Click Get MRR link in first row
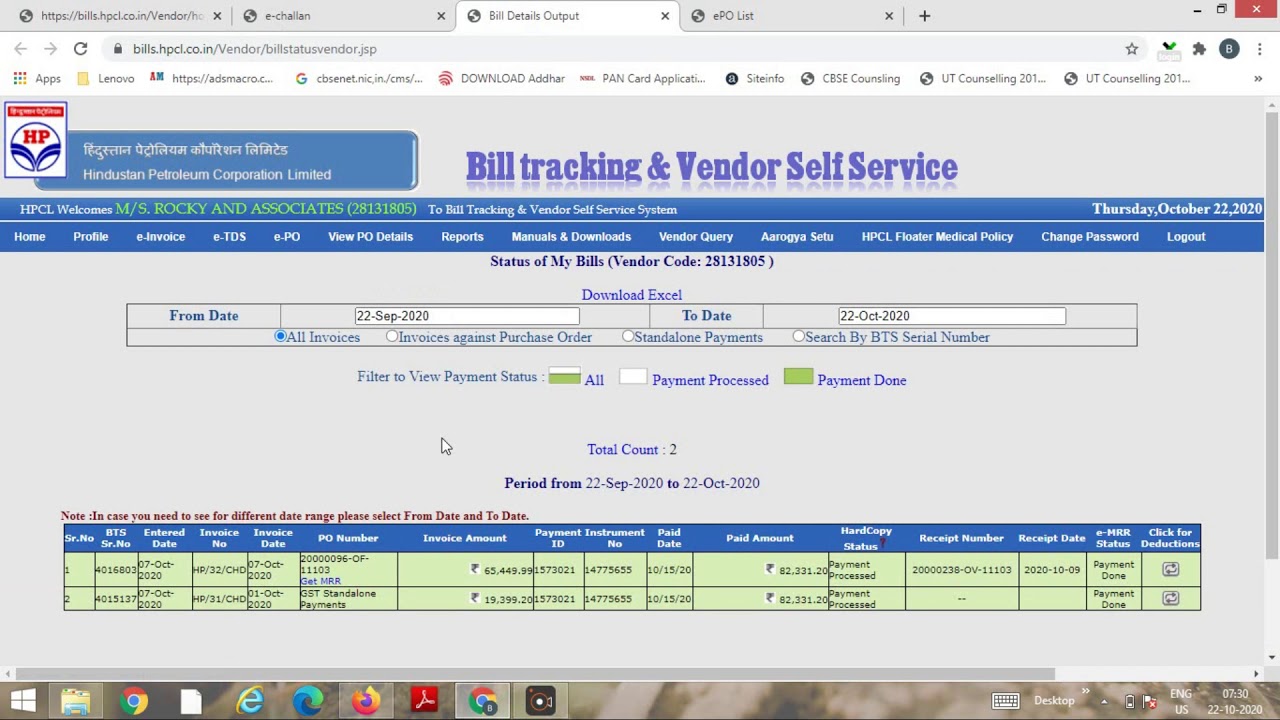The width and height of the screenshot is (1280, 720). tap(320, 581)
